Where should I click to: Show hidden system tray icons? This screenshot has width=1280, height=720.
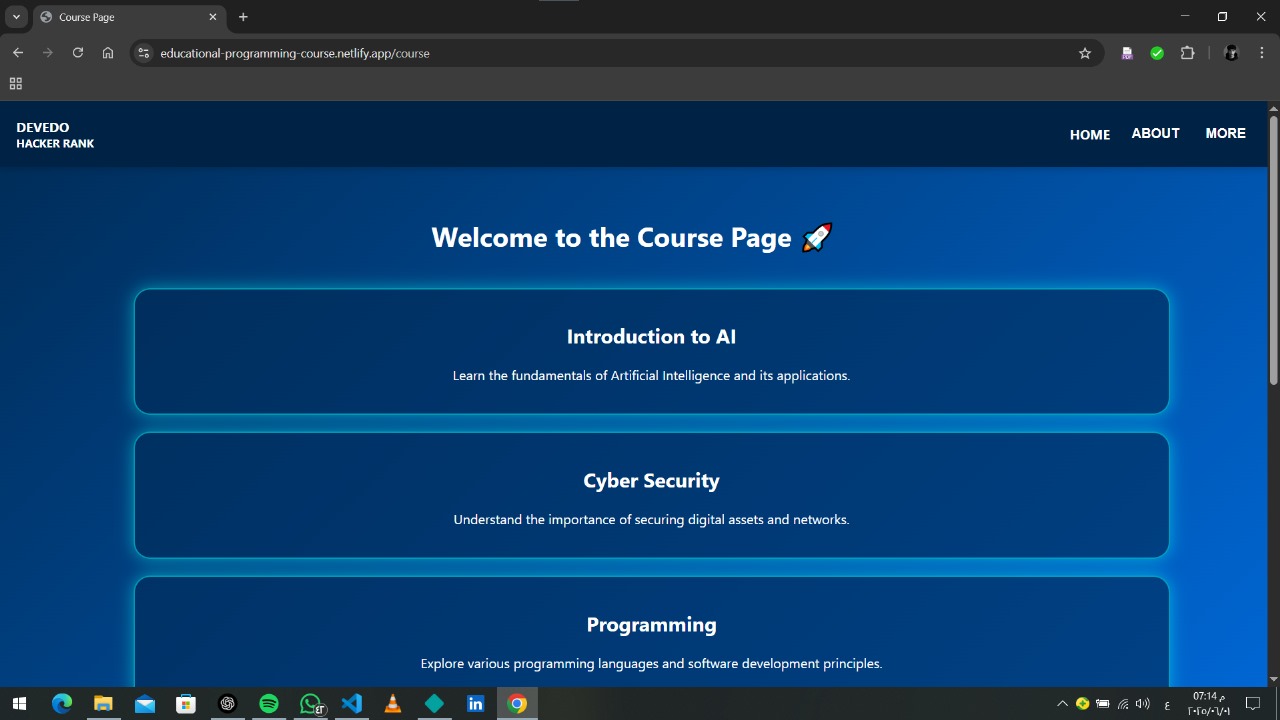click(1062, 704)
